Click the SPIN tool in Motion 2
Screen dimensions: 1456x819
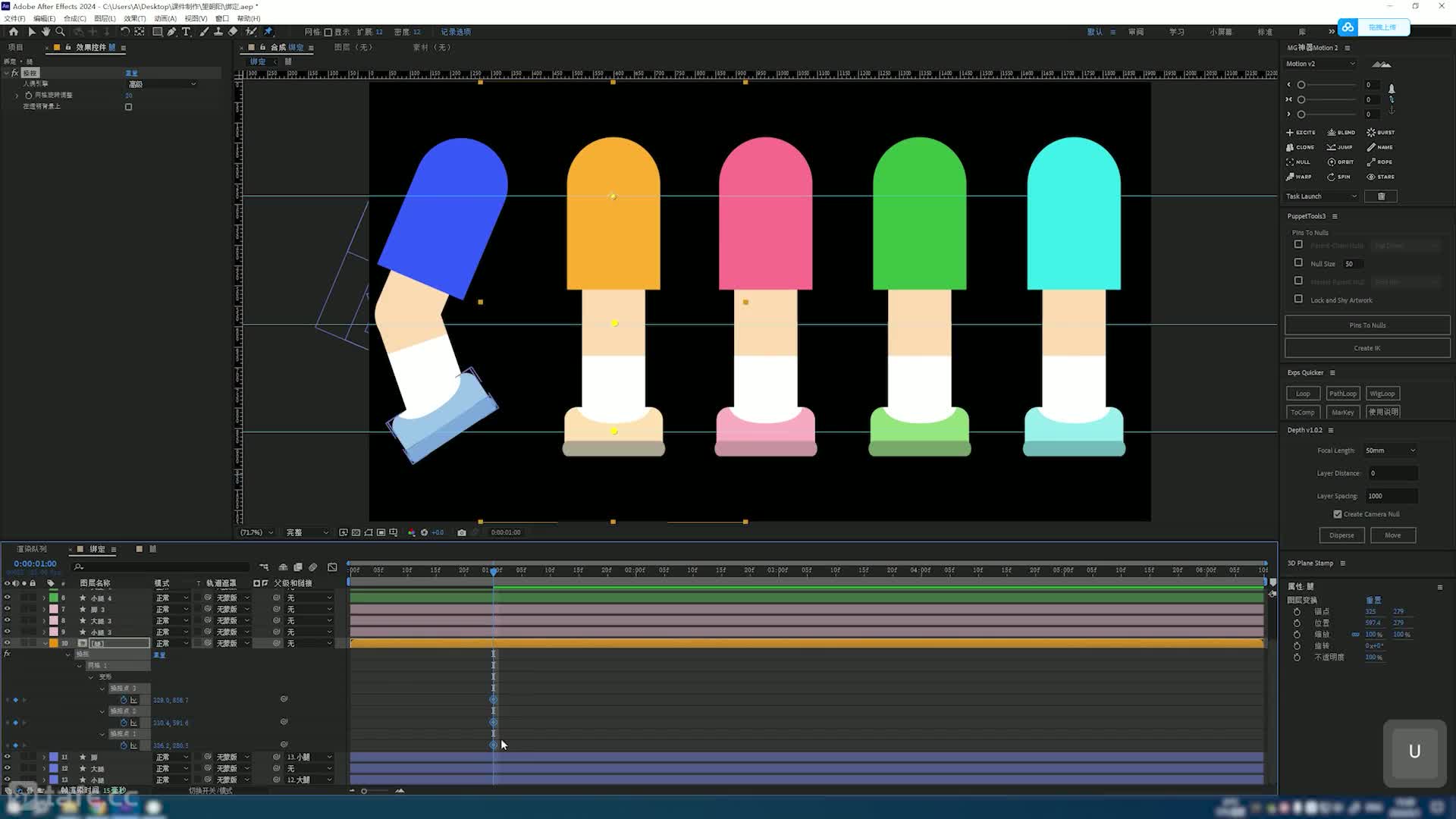tap(1338, 177)
